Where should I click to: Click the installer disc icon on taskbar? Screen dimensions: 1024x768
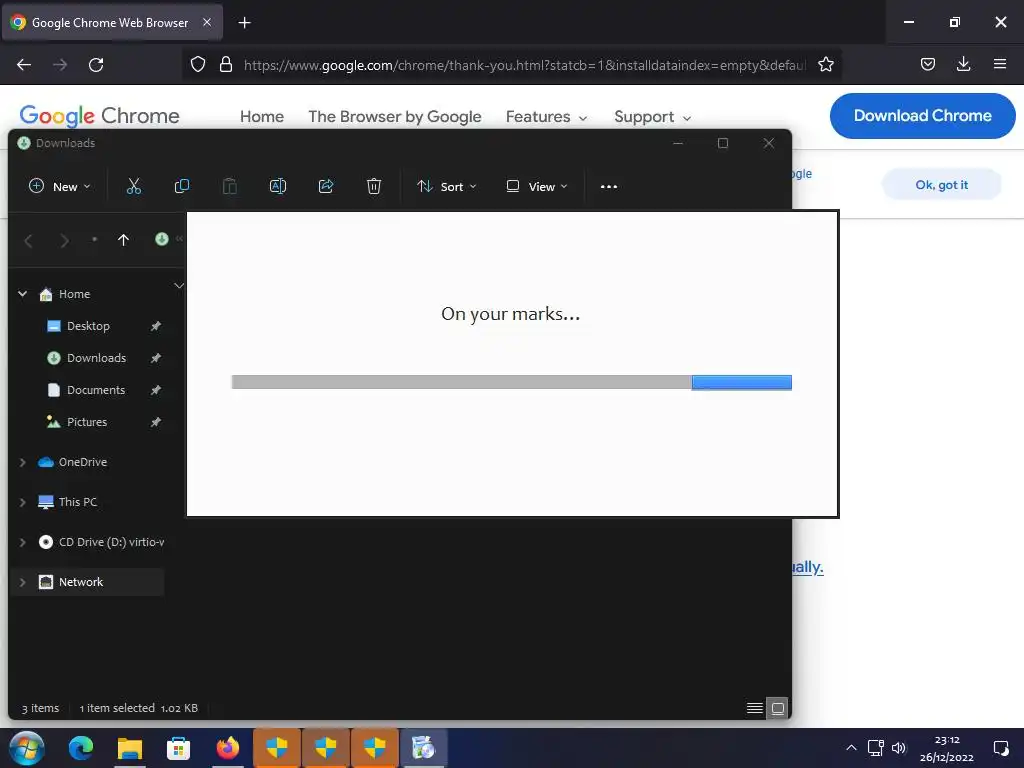[x=423, y=748]
